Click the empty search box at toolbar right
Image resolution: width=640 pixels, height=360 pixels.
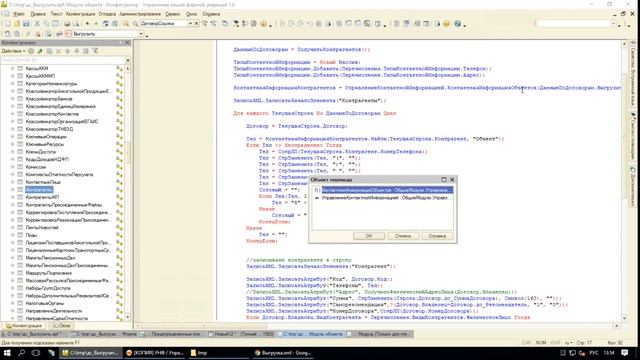[x=573, y=24]
